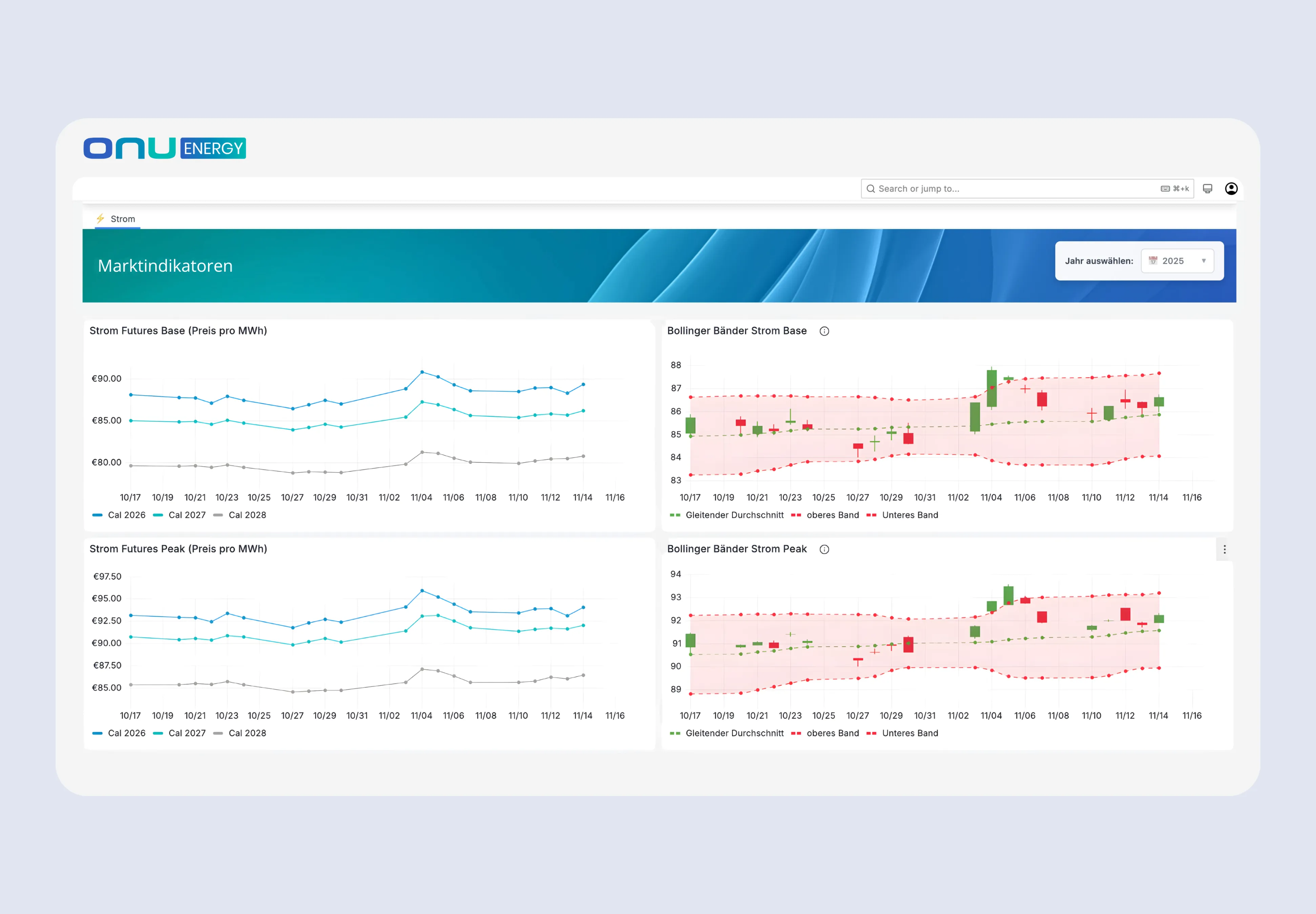Open the three-dot menu on the Bollinger Peak chart
Image resolution: width=1316 pixels, height=914 pixels.
[x=1225, y=549]
